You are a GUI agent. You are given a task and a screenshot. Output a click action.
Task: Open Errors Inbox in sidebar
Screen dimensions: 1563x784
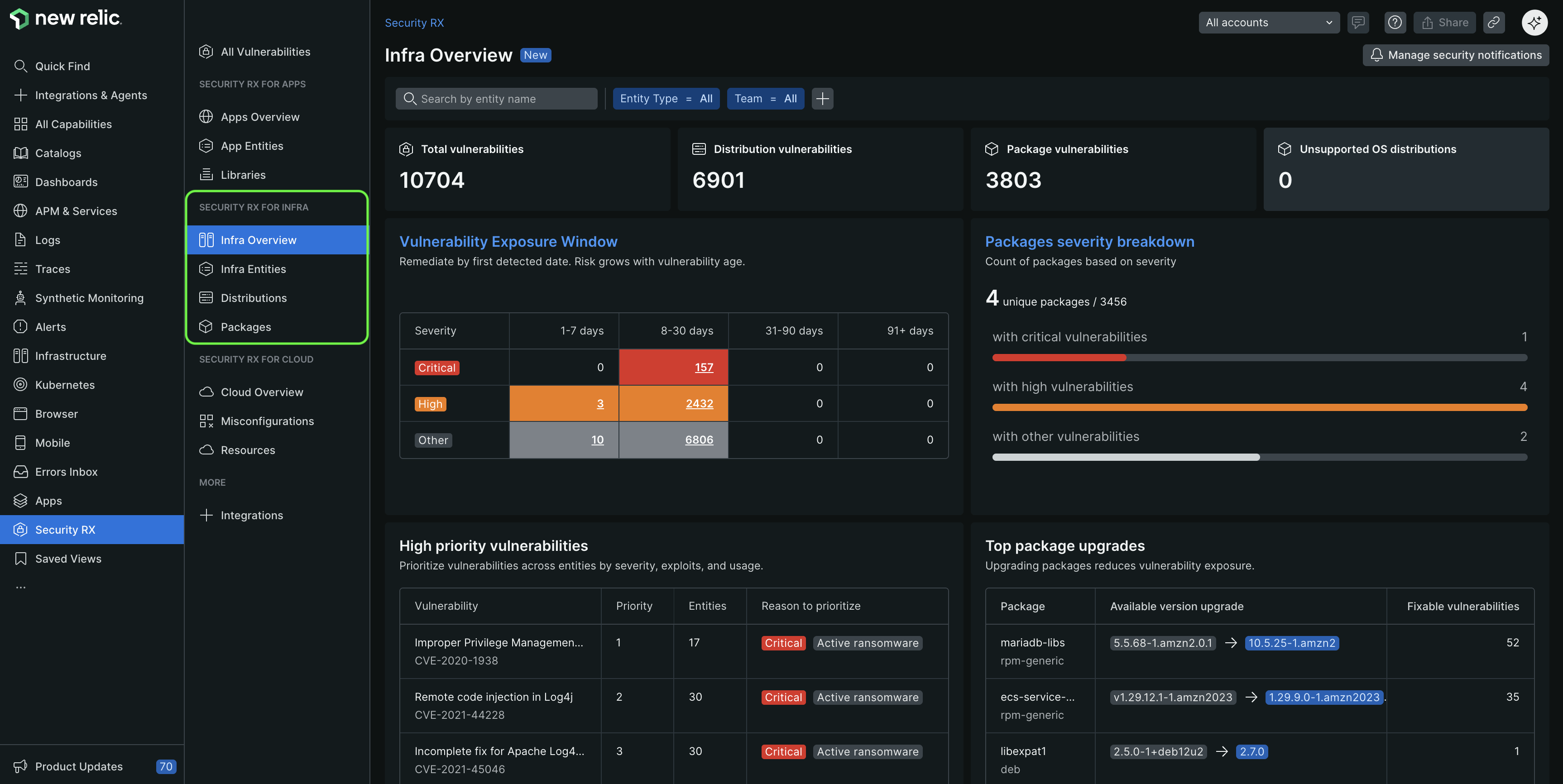point(66,472)
